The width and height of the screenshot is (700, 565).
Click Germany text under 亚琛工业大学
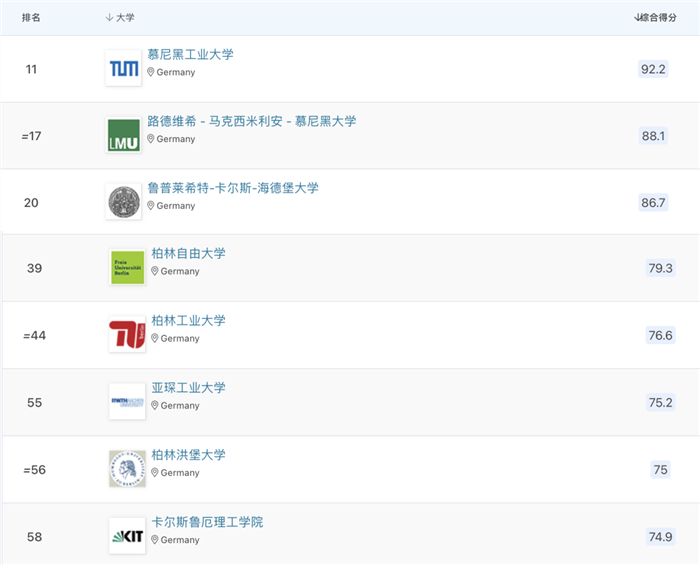tap(180, 406)
